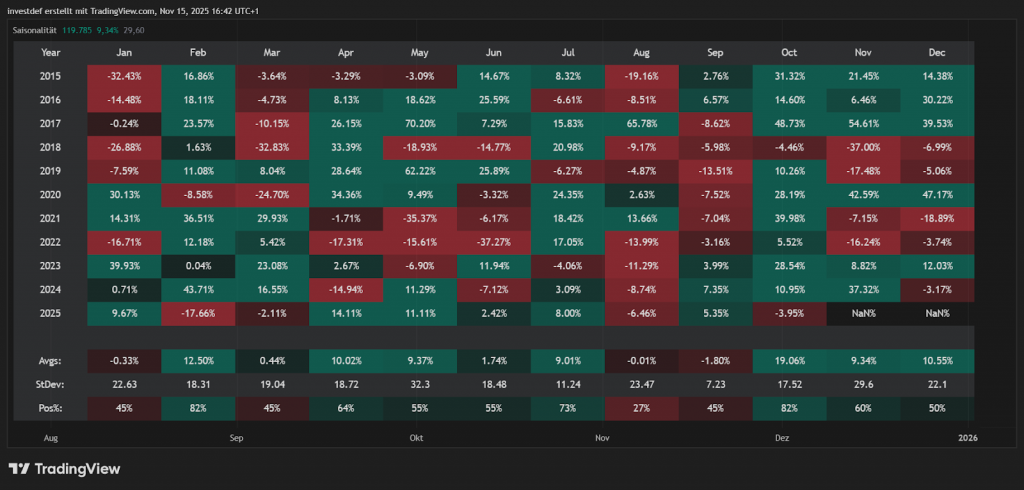Viewport: 1024px width, 490px height.
Task: Click the Year column header
Action: [x=51, y=52]
